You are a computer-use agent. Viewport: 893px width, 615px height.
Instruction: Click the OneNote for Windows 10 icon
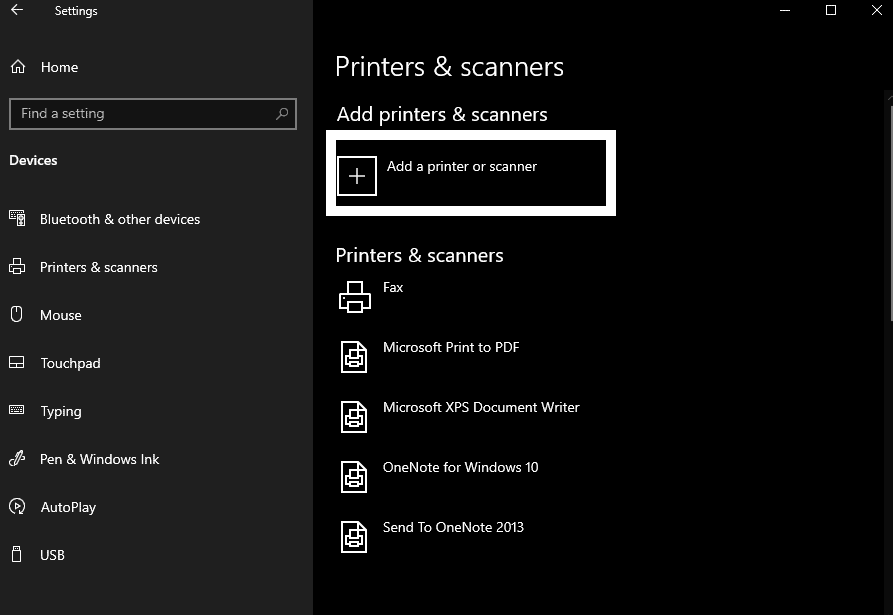[354, 477]
